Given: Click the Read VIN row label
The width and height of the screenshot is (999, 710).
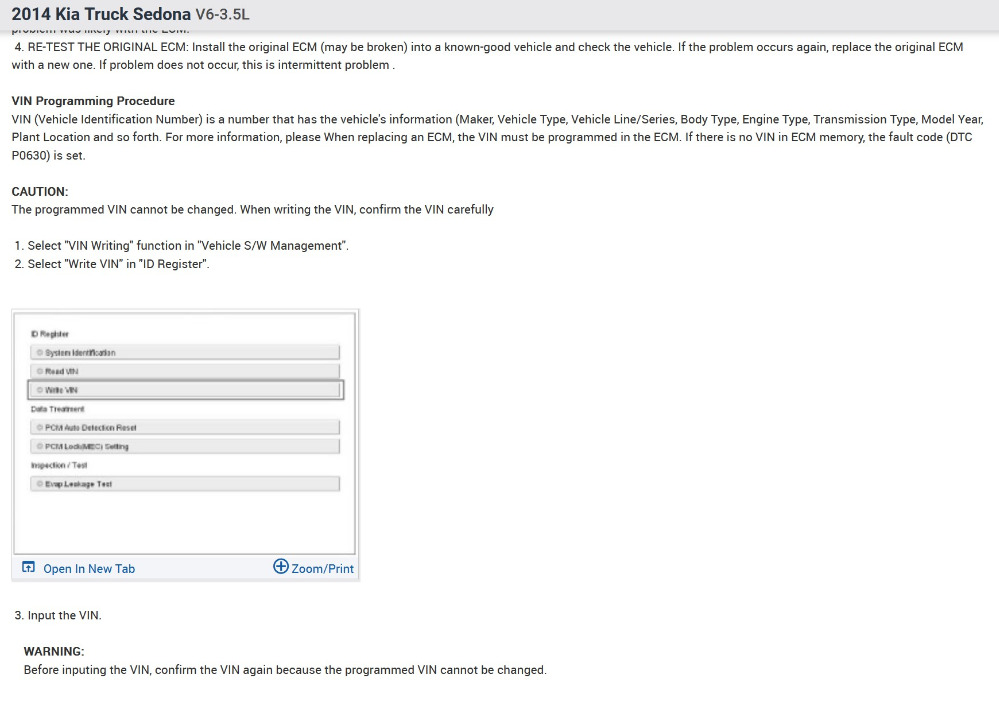Looking at the screenshot, I should point(62,372).
